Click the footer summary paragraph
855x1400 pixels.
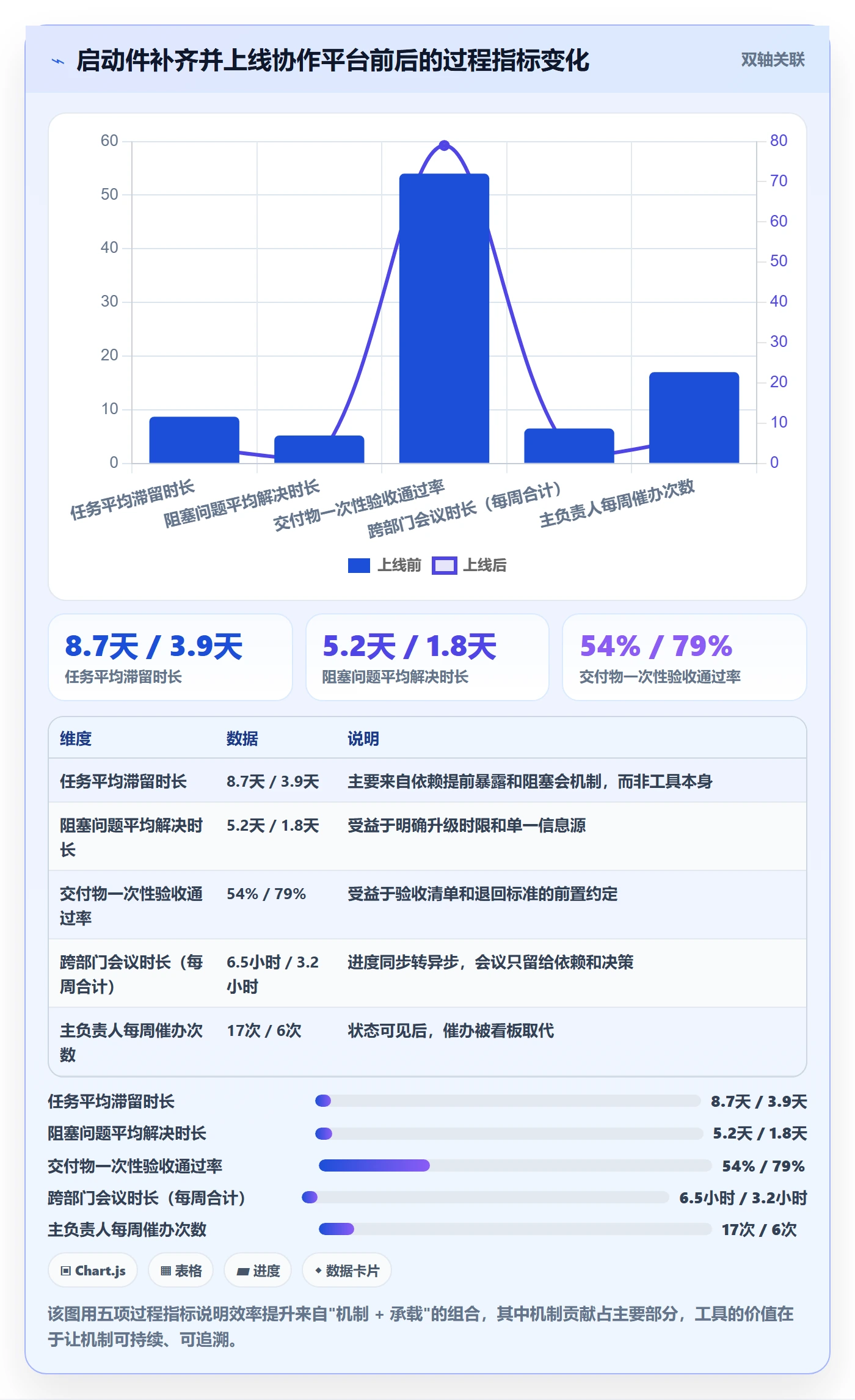click(421, 1326)
